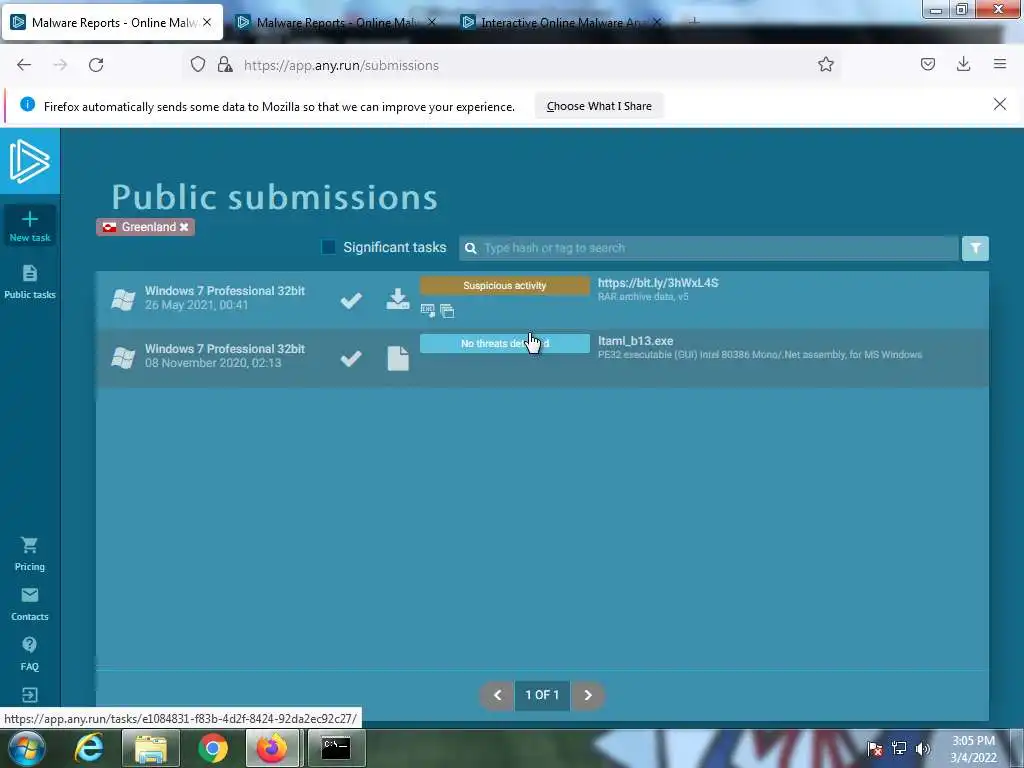Viewport: 1024px width, 768px height.
Task: Open File Explorer from taskbar
Action: tap(151, 748)
